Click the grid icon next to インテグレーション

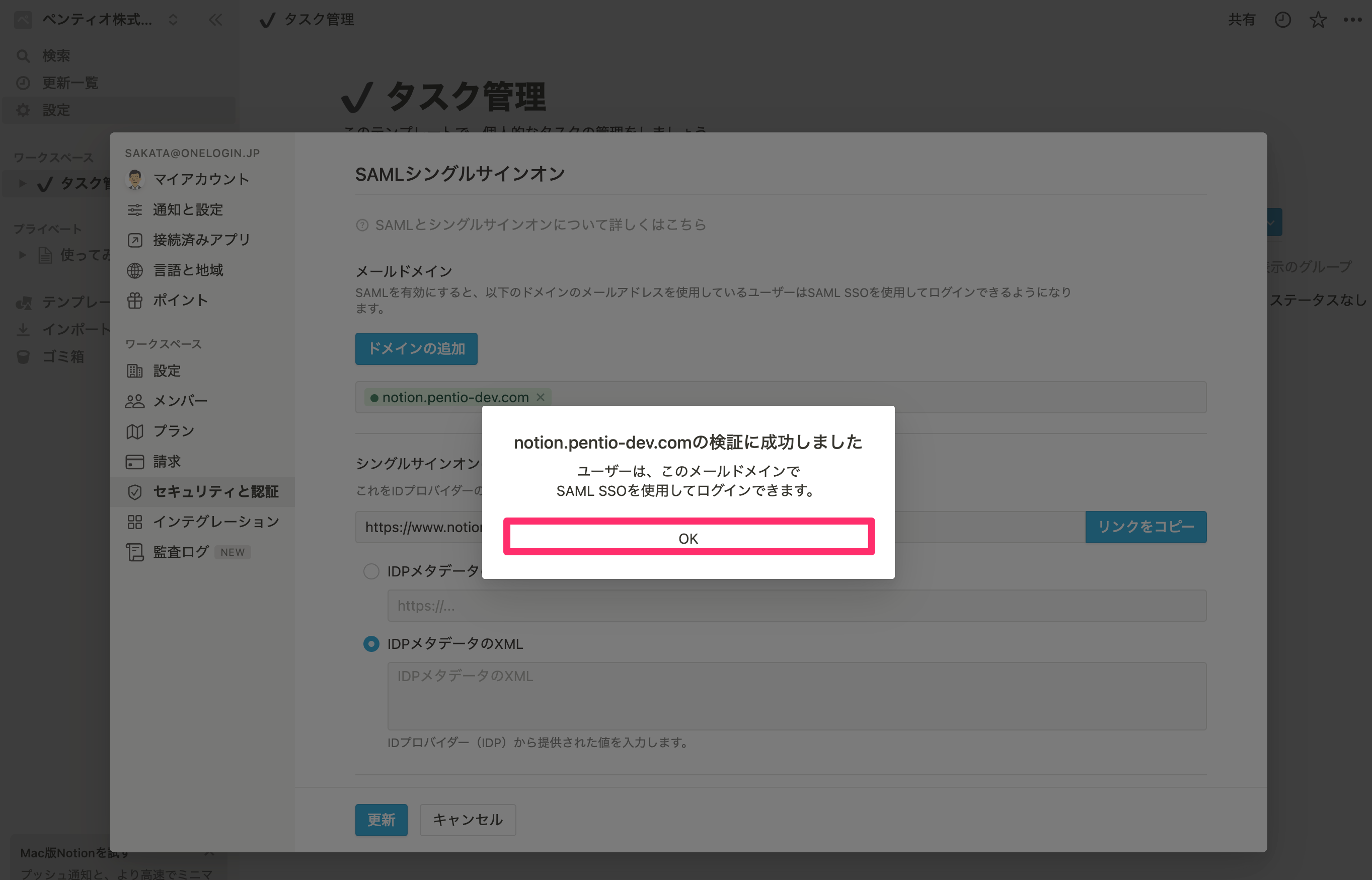point(135,522)
